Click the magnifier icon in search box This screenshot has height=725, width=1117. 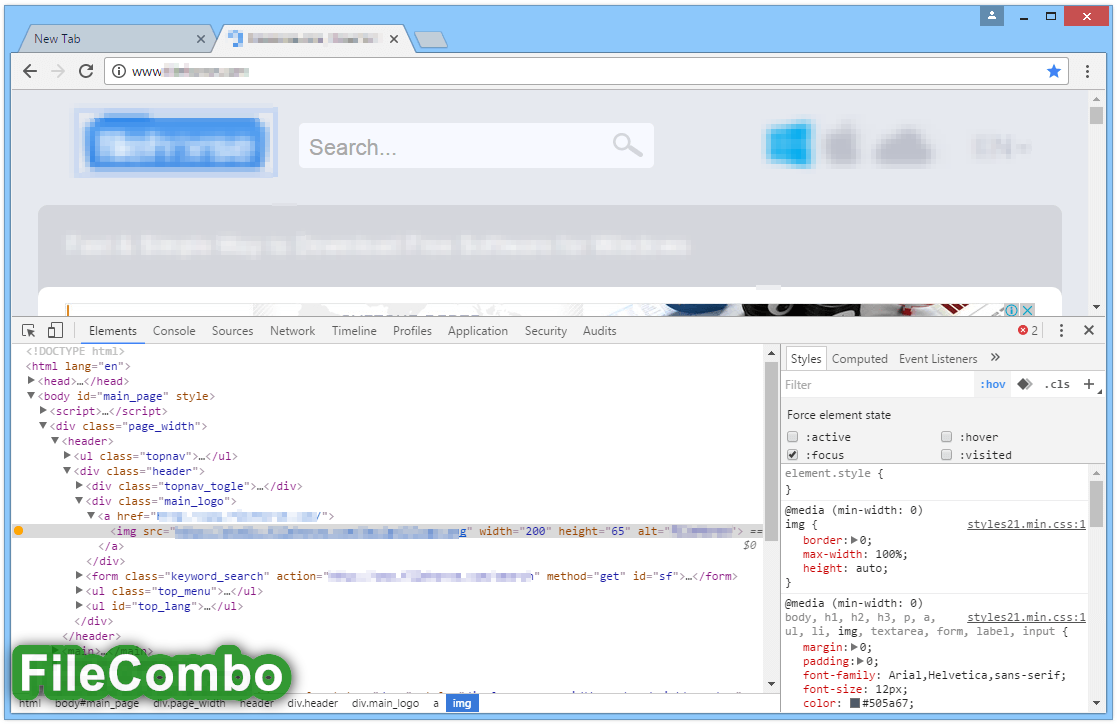[628, 145]
